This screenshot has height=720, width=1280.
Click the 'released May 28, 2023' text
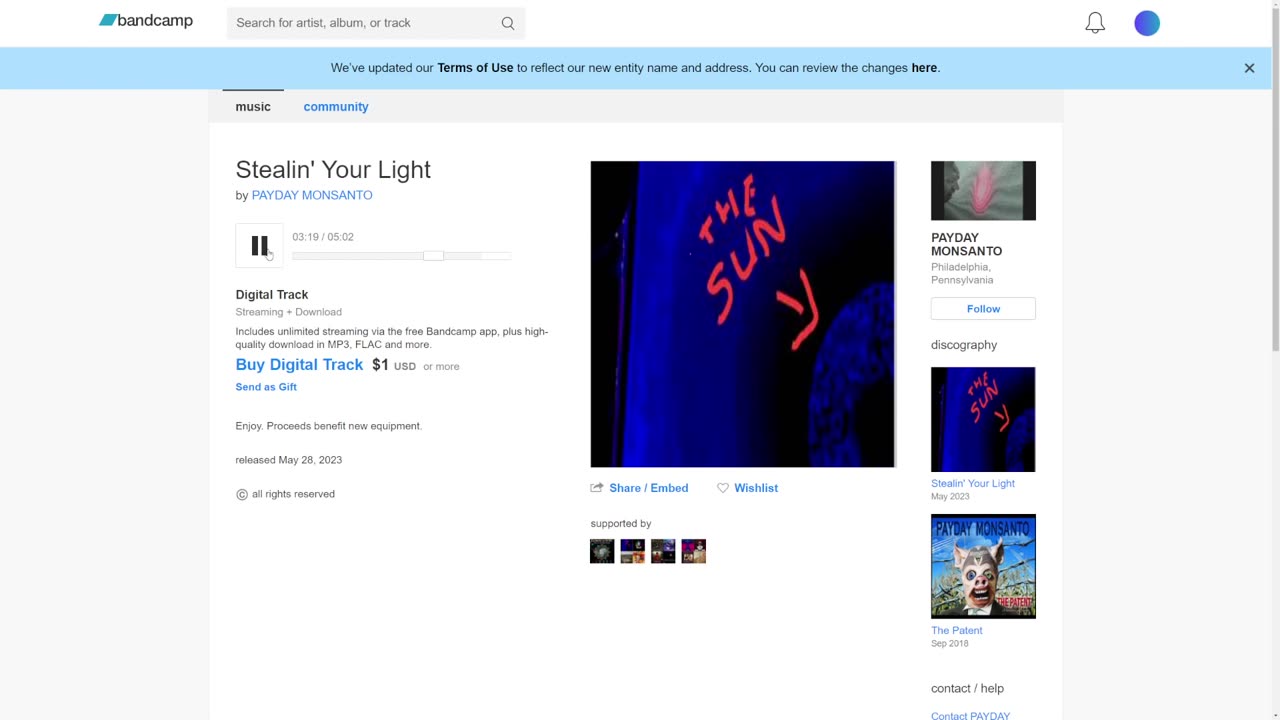[289, 460]
